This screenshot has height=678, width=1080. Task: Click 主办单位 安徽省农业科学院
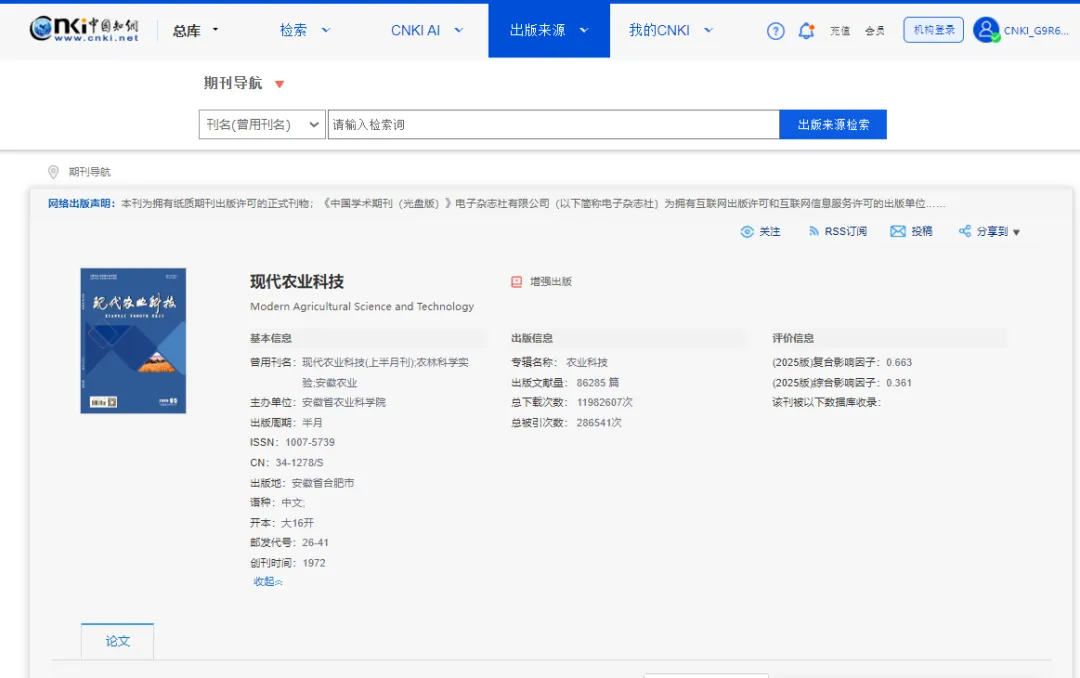(344, 402)
